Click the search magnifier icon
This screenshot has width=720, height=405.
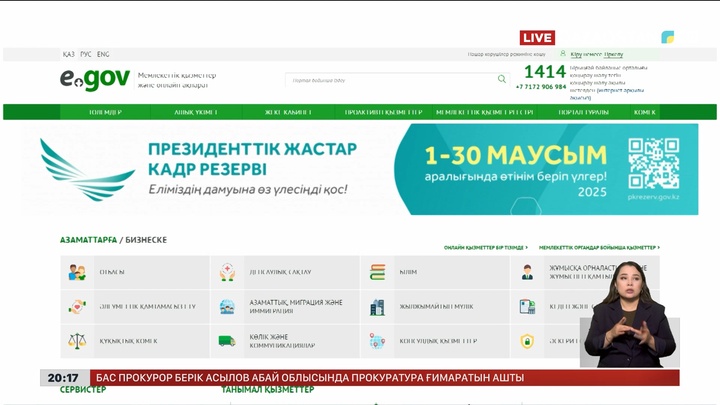click(x=502, y=79)
